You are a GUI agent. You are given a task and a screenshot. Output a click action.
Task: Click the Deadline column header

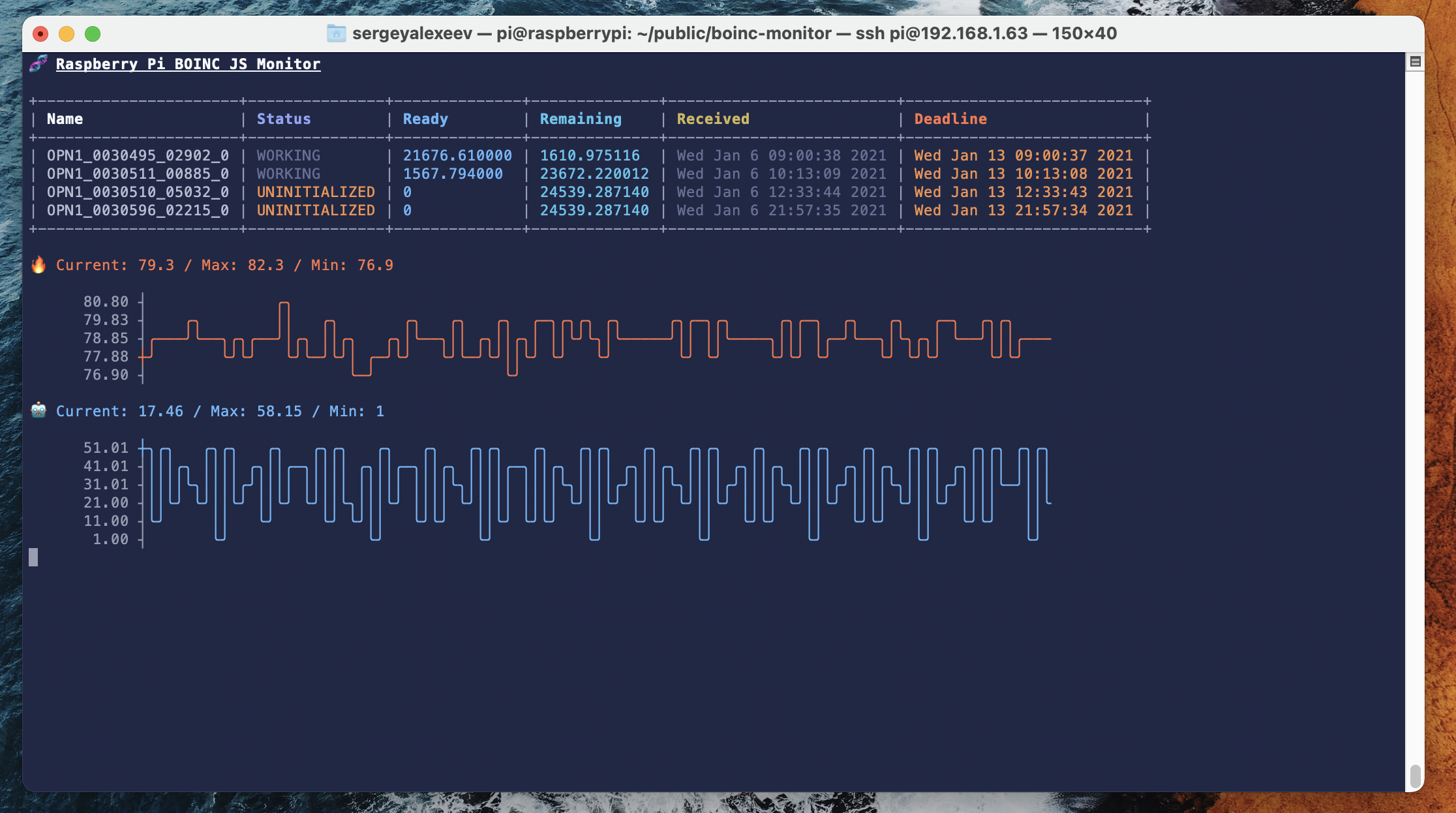pos(950,119)
